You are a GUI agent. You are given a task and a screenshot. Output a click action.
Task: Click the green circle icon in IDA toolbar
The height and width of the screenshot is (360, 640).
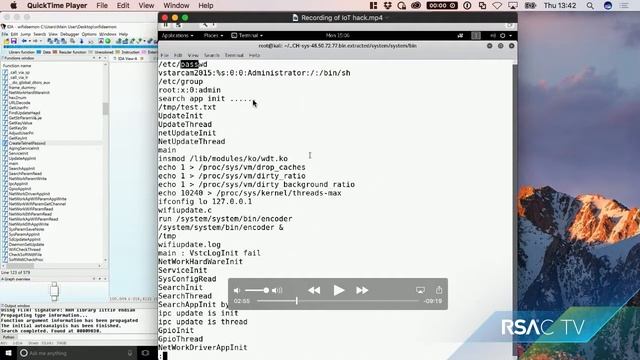coord(108,41)
